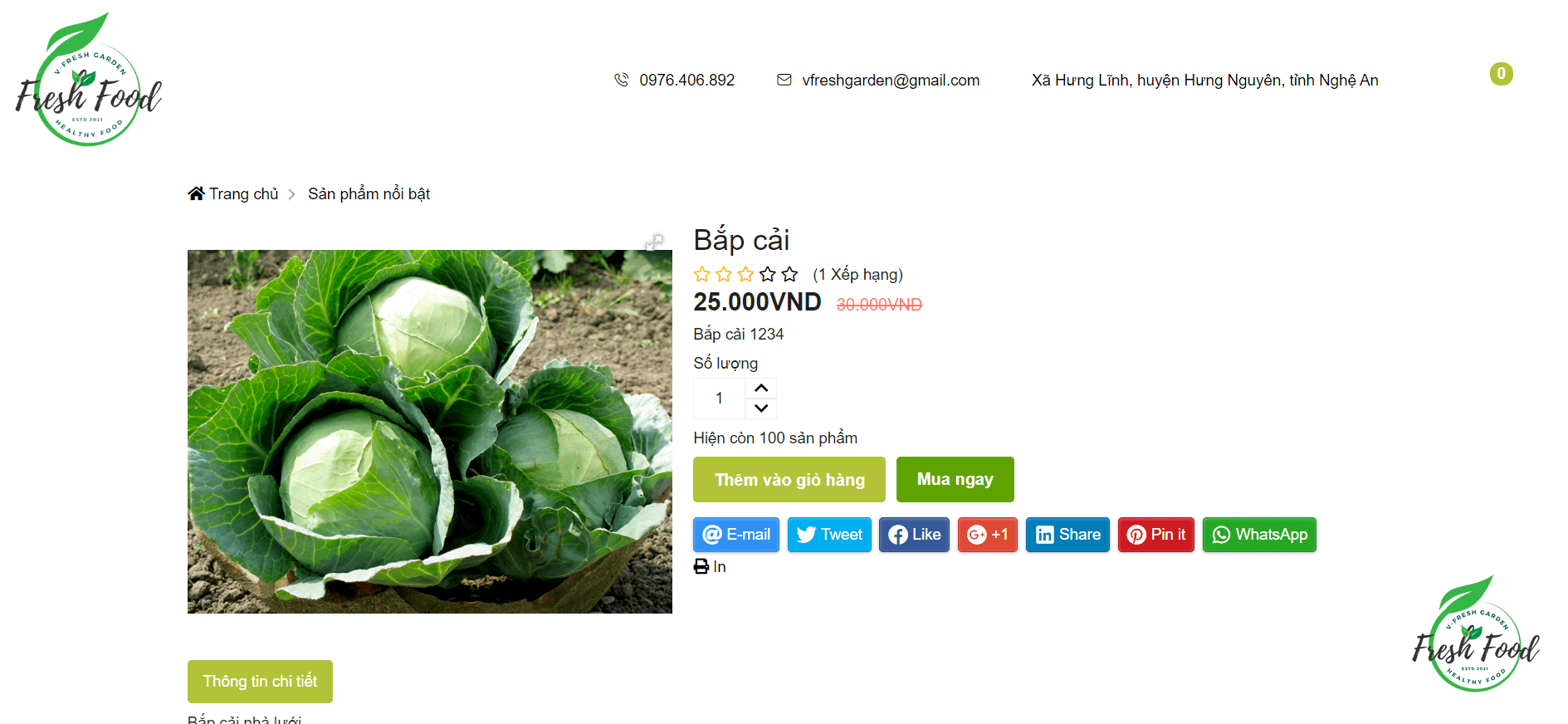Rate product with the fifth star

click(789, 274)
